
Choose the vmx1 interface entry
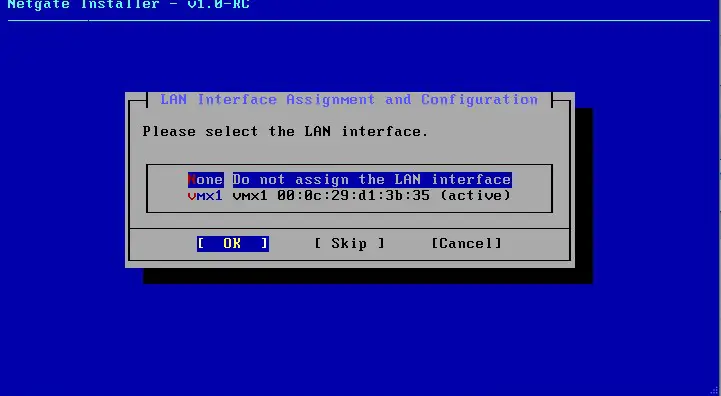(x=349, y=196)
